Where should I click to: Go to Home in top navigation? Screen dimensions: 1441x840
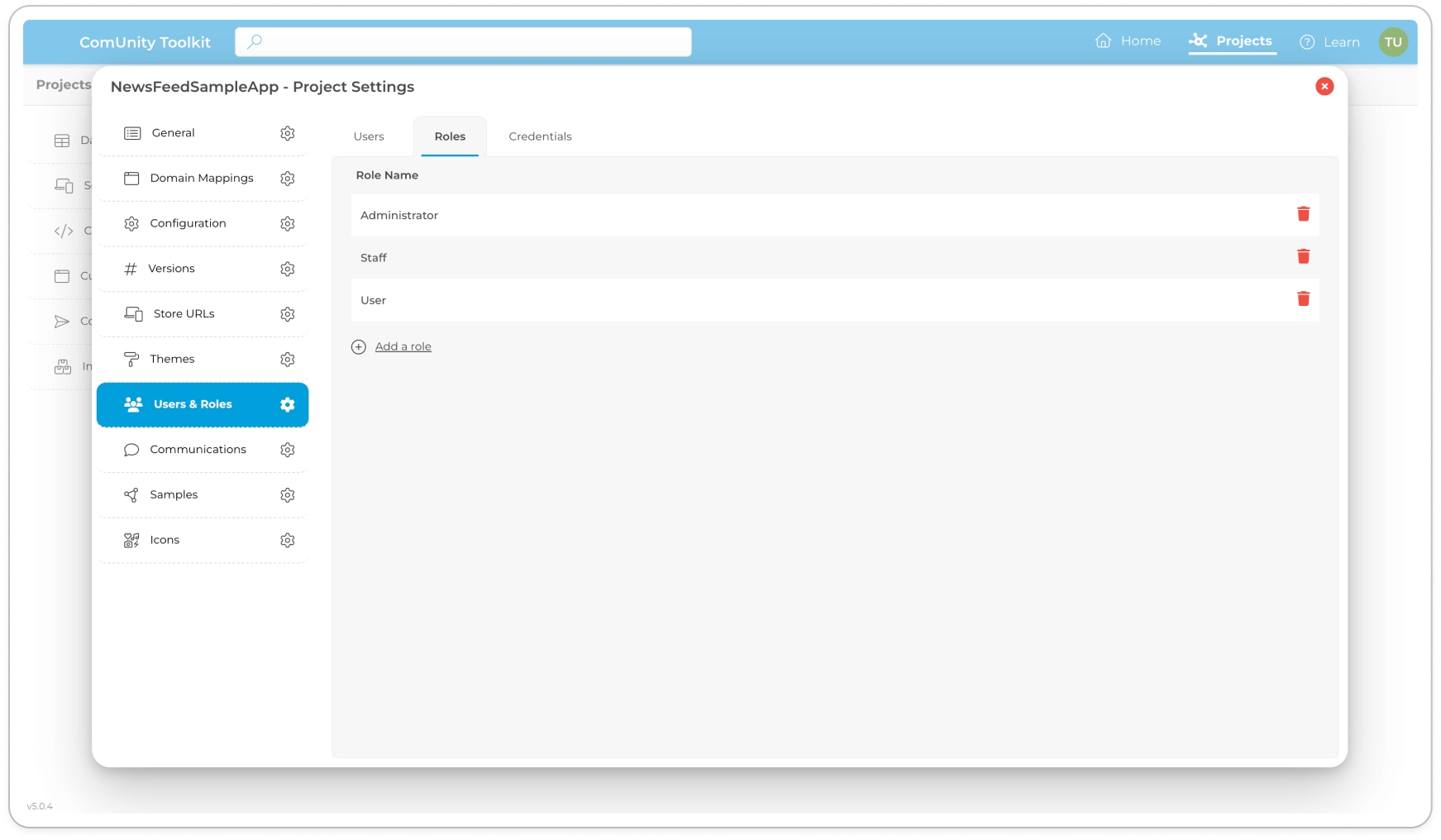(1128, 41)
